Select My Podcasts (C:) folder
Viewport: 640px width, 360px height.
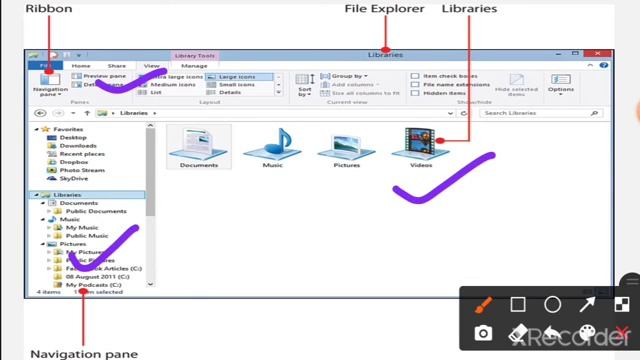(88, 285)
